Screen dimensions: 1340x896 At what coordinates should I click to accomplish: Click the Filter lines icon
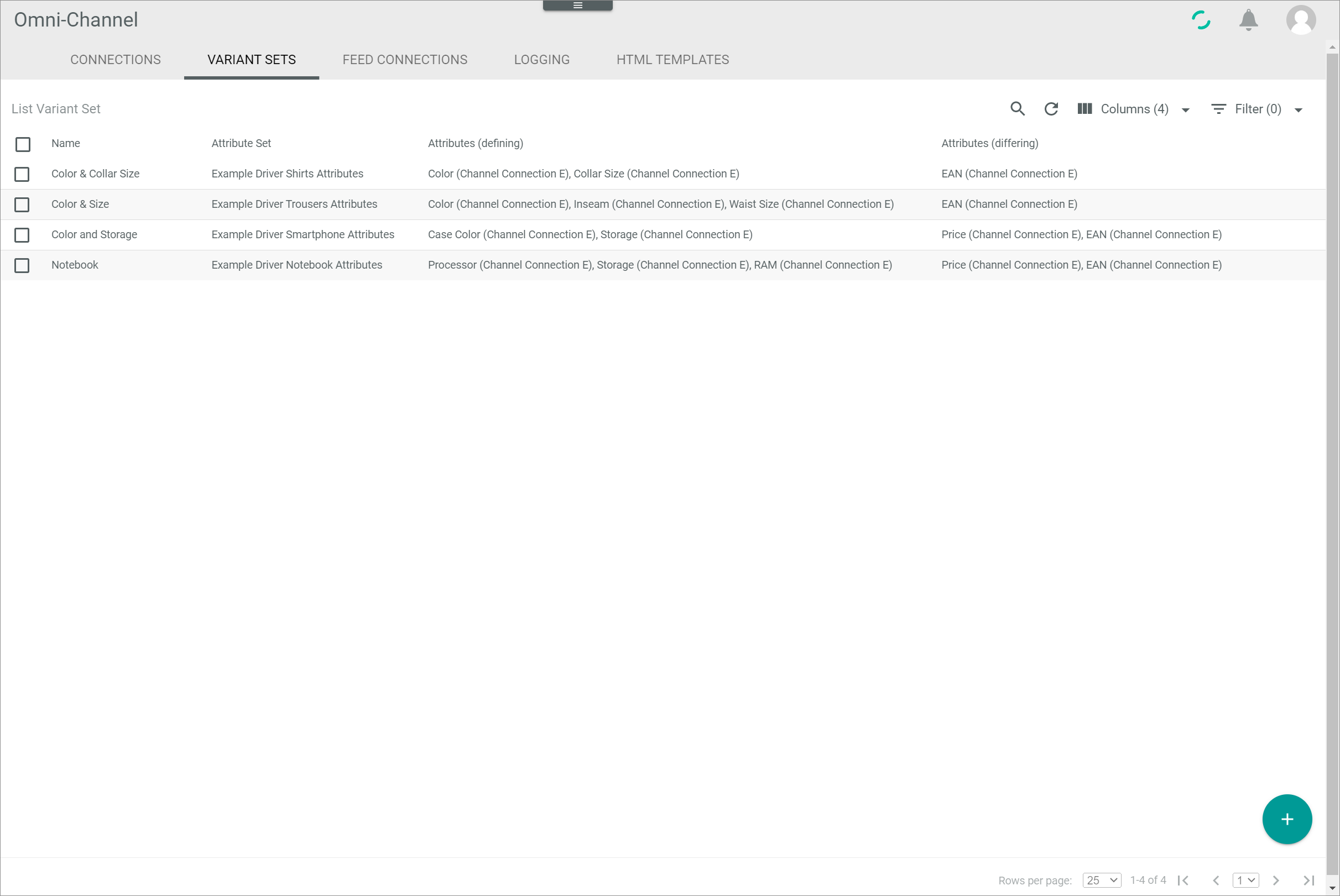[x=1218, y=108]
